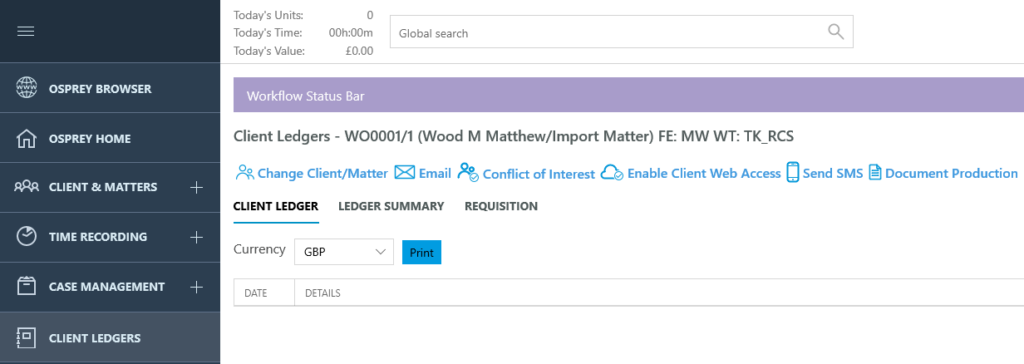Open the Document Production link
Image resolution: width=1024 pixels, height=364 pixels.
point(952,173)
